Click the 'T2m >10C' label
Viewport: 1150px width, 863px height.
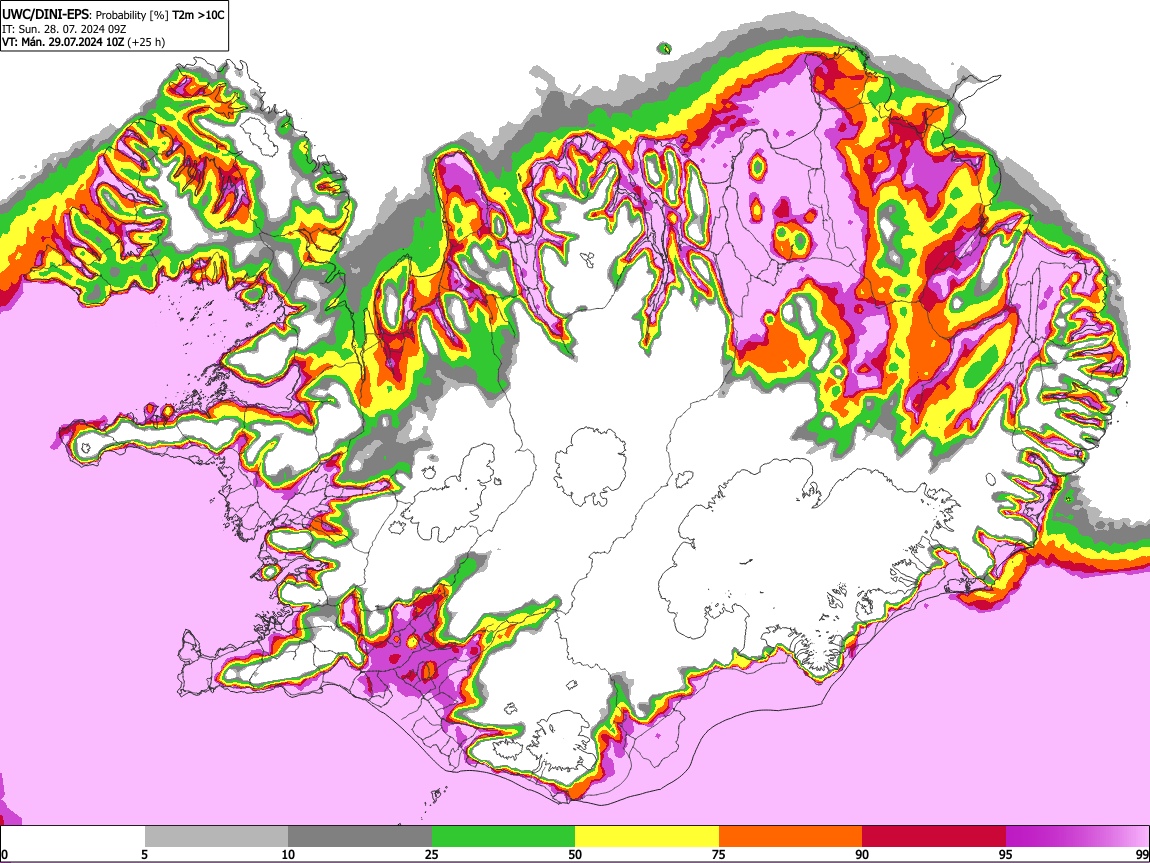coord(198,14)
